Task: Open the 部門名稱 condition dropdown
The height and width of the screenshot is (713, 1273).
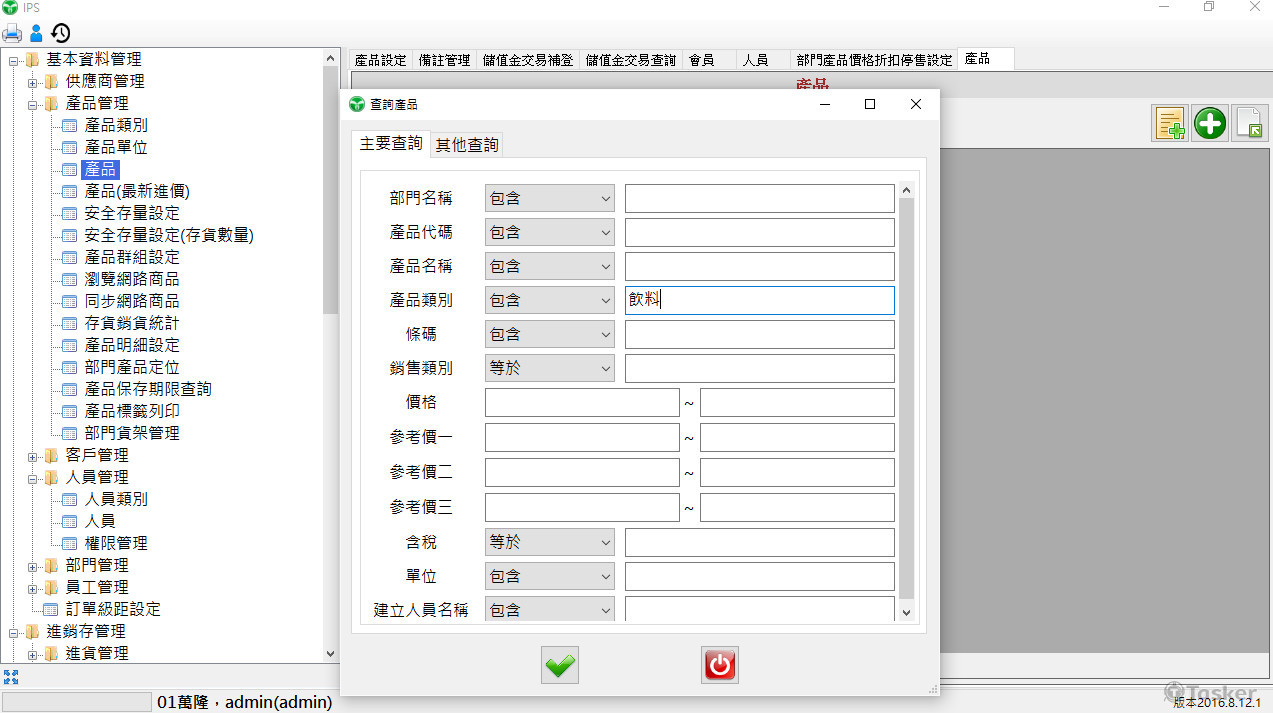Action: [550, 198]
